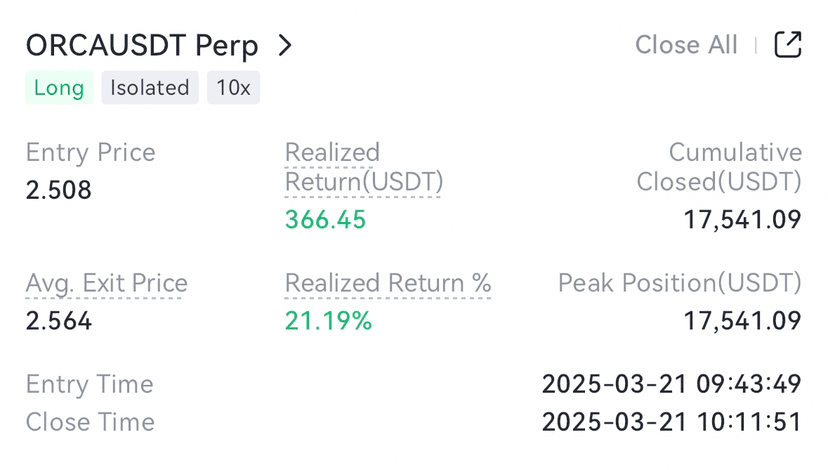Open the Realized Return % label explanation
828x470 pixels.
point(388,284)
